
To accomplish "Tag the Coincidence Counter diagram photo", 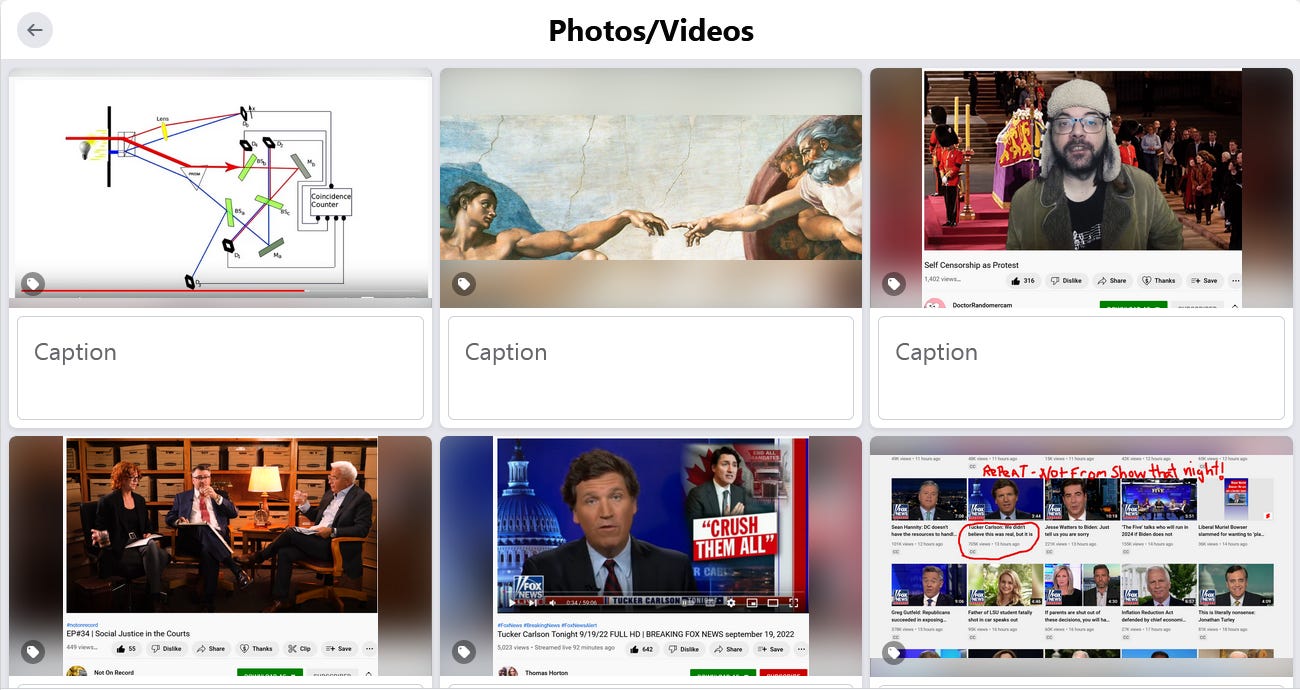I will 33,284.
